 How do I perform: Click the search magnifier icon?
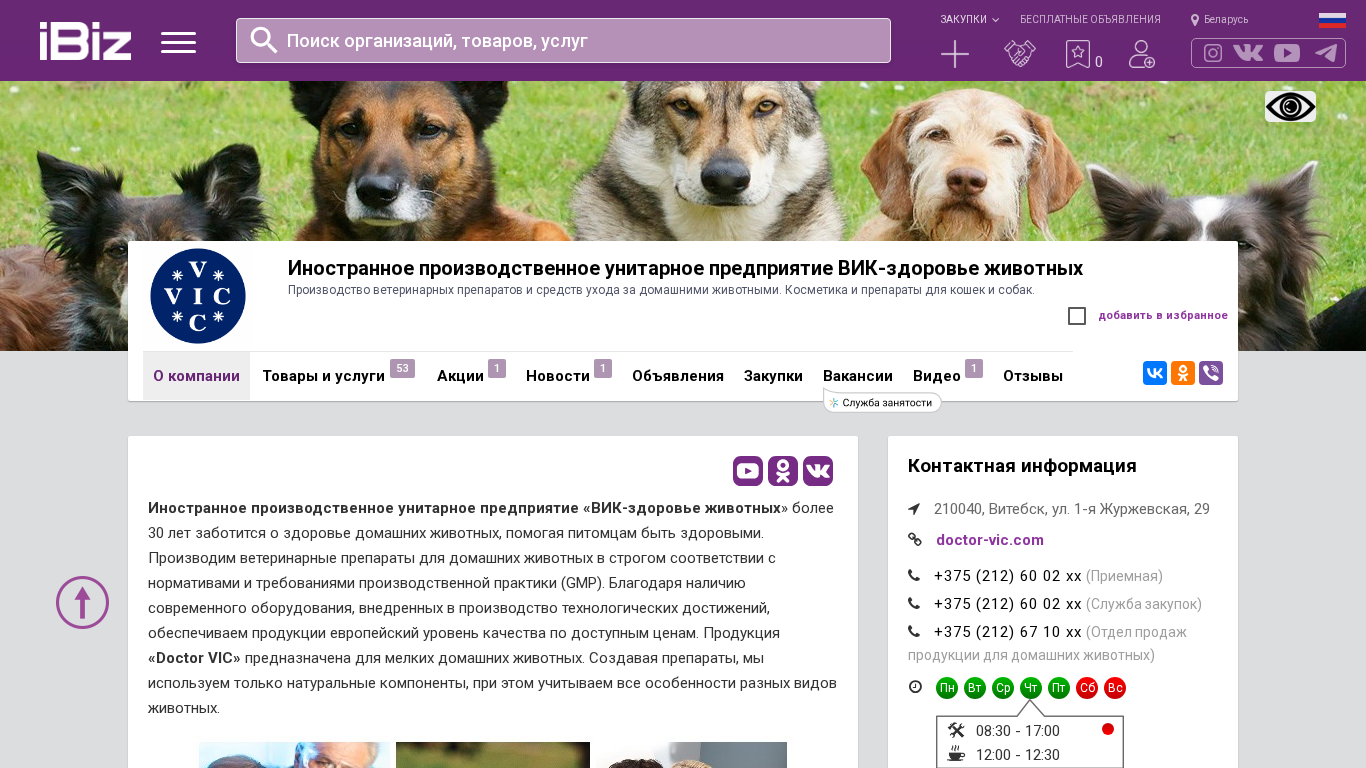click(x=264, y=40)
